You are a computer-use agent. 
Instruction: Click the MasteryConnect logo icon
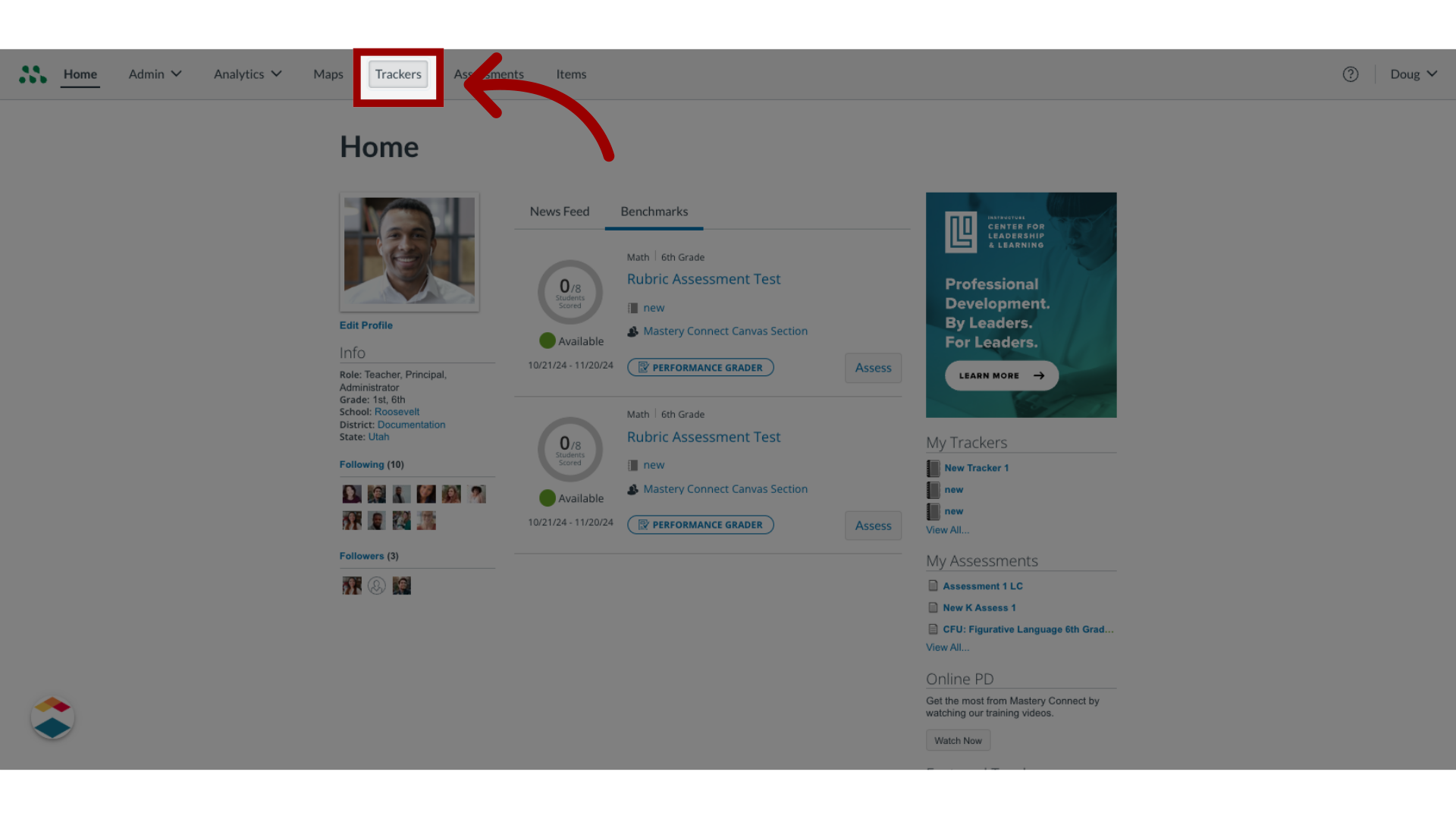click(x=32, y=73)
